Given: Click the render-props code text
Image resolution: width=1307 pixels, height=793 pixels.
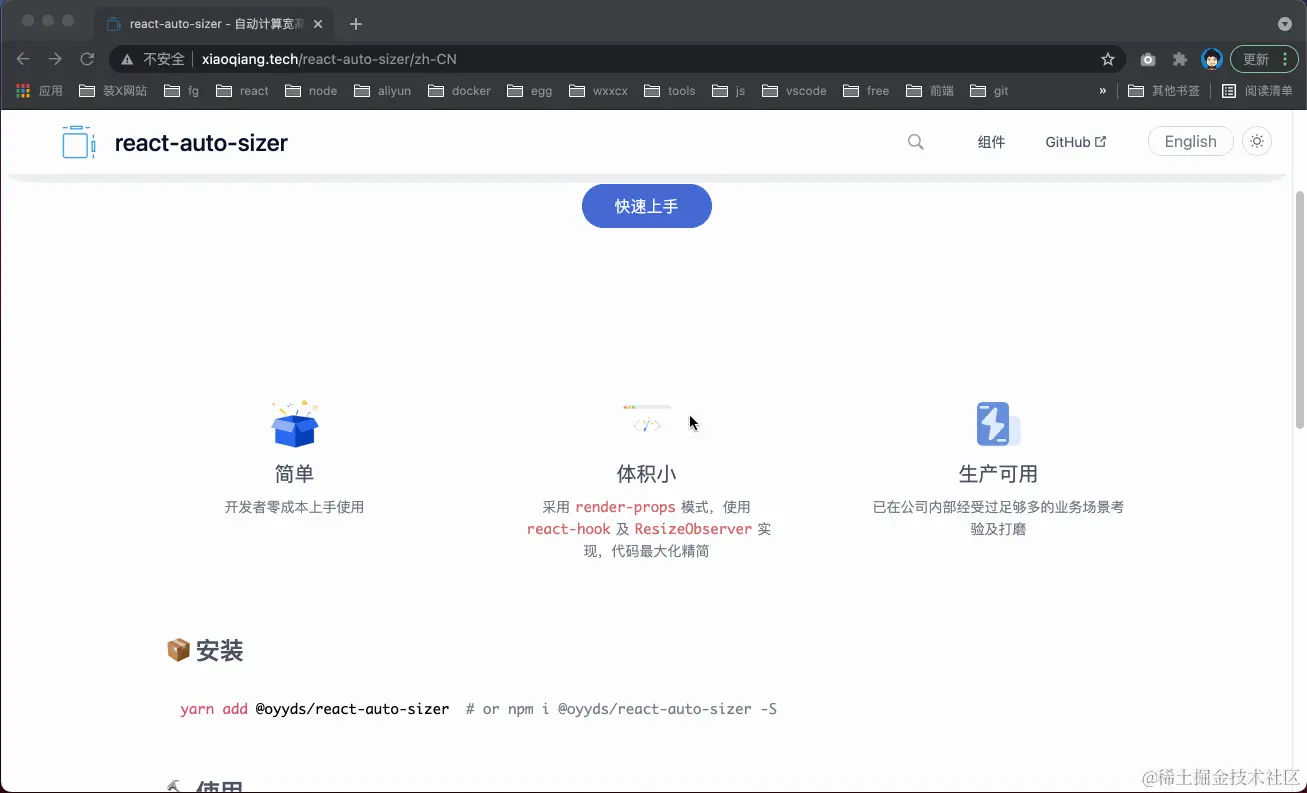Looking at the screenshot, I should [625, 507].
